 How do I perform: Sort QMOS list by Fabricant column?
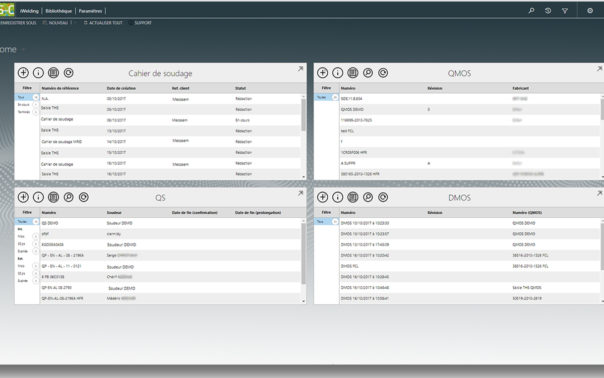pyautogui.click(x=521, y=88)
